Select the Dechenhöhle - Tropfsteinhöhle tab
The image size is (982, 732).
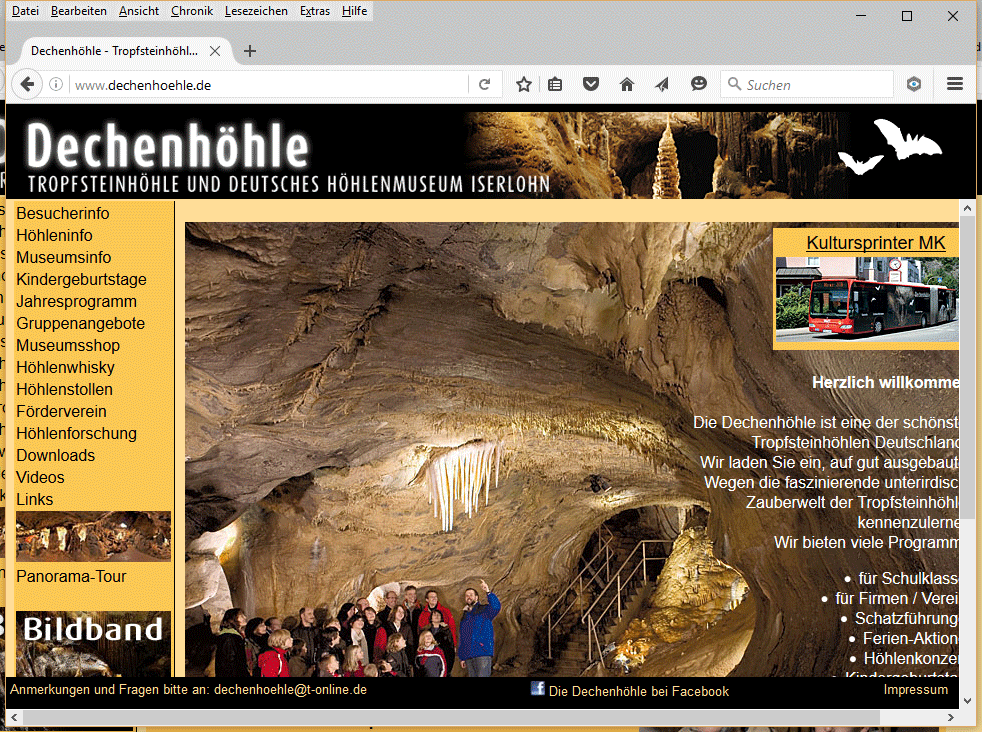pos(125,51)
